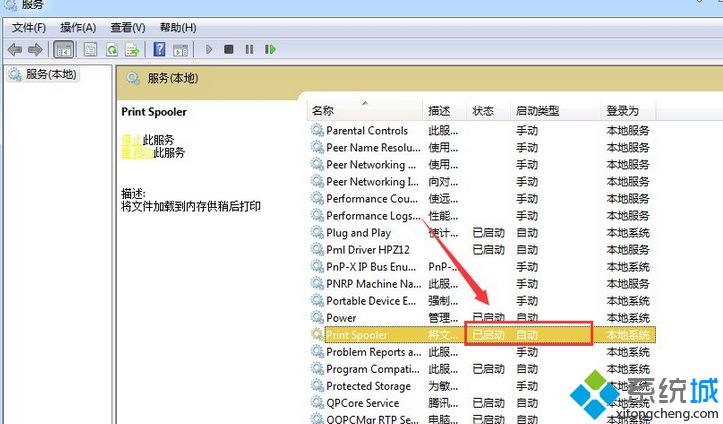Sort by the 名称 column header
The height and width of the screenshot is (424, 723).
pos(365,111)
